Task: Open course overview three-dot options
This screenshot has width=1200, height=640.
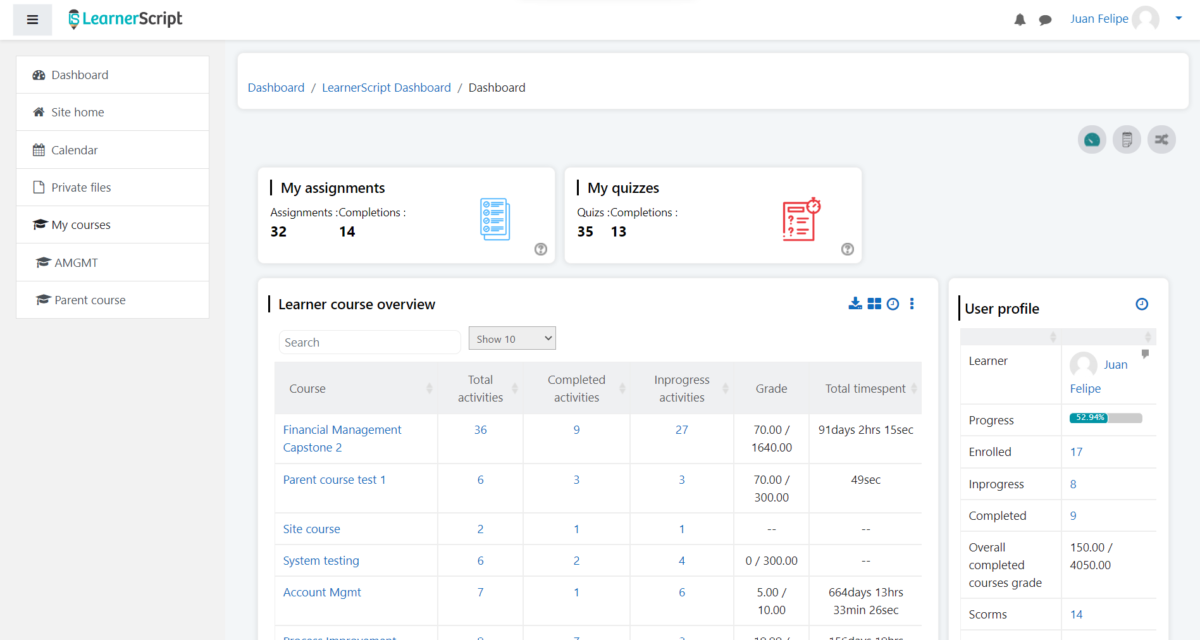Action: point(912,304)
